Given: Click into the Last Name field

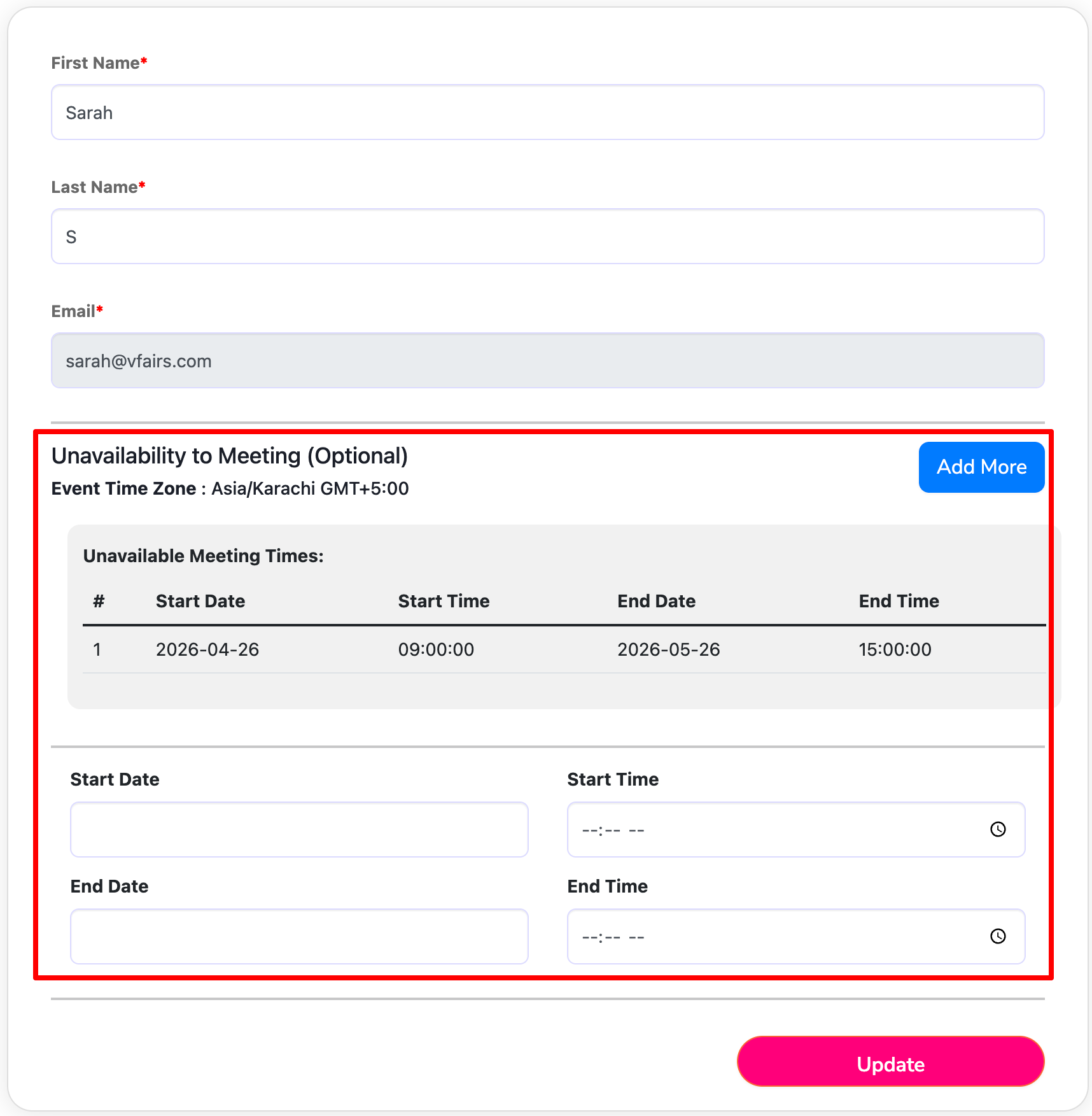Looking at the screenshot, I should pos(547,237).
